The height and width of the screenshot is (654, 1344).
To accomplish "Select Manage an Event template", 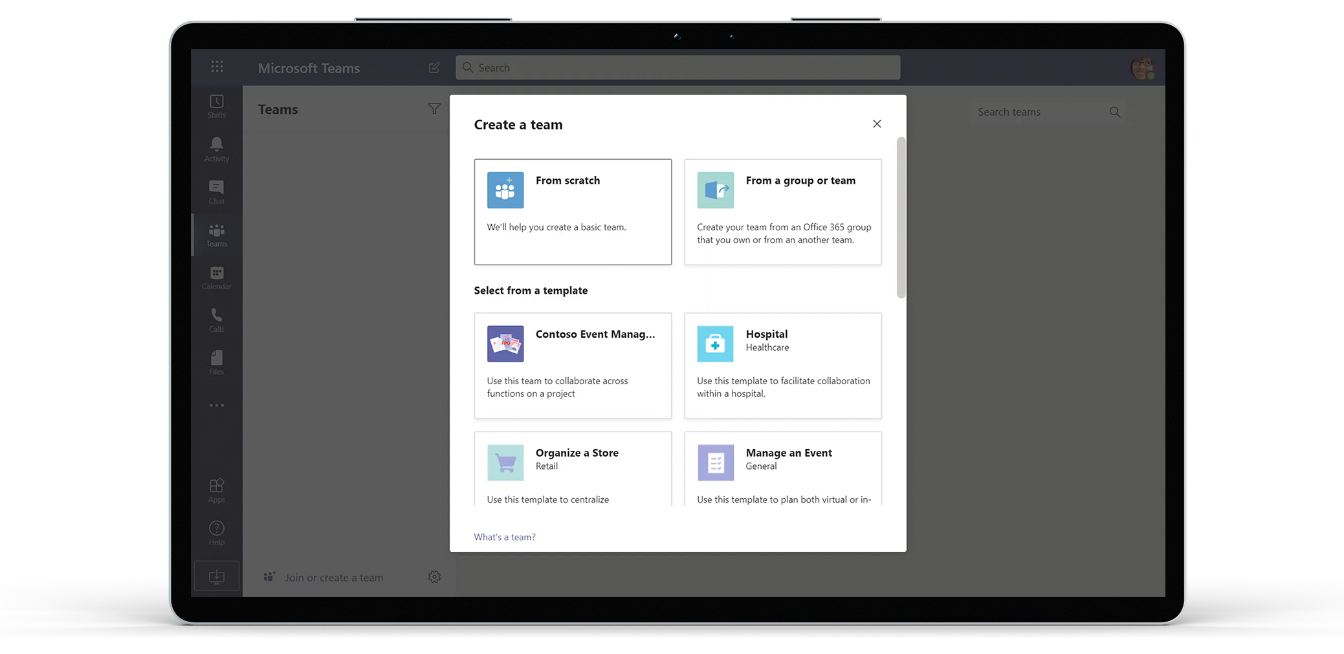I will coord(783,468).
